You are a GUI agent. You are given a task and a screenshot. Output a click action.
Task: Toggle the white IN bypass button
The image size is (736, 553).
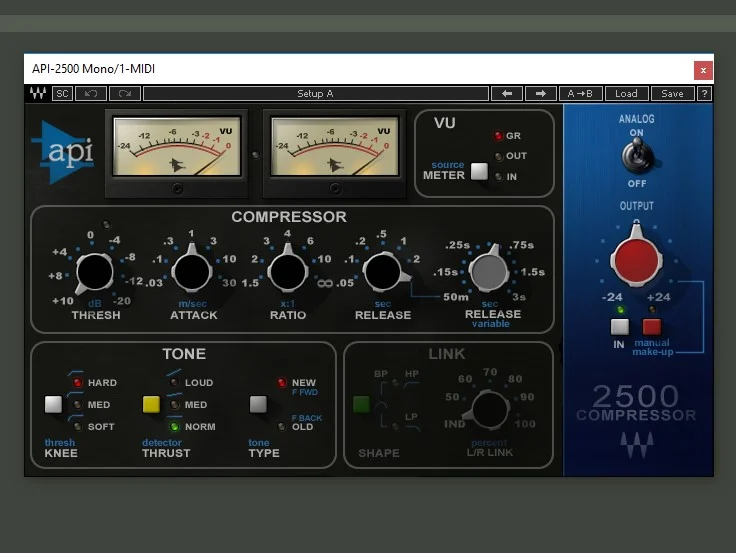tap(620, 327)
